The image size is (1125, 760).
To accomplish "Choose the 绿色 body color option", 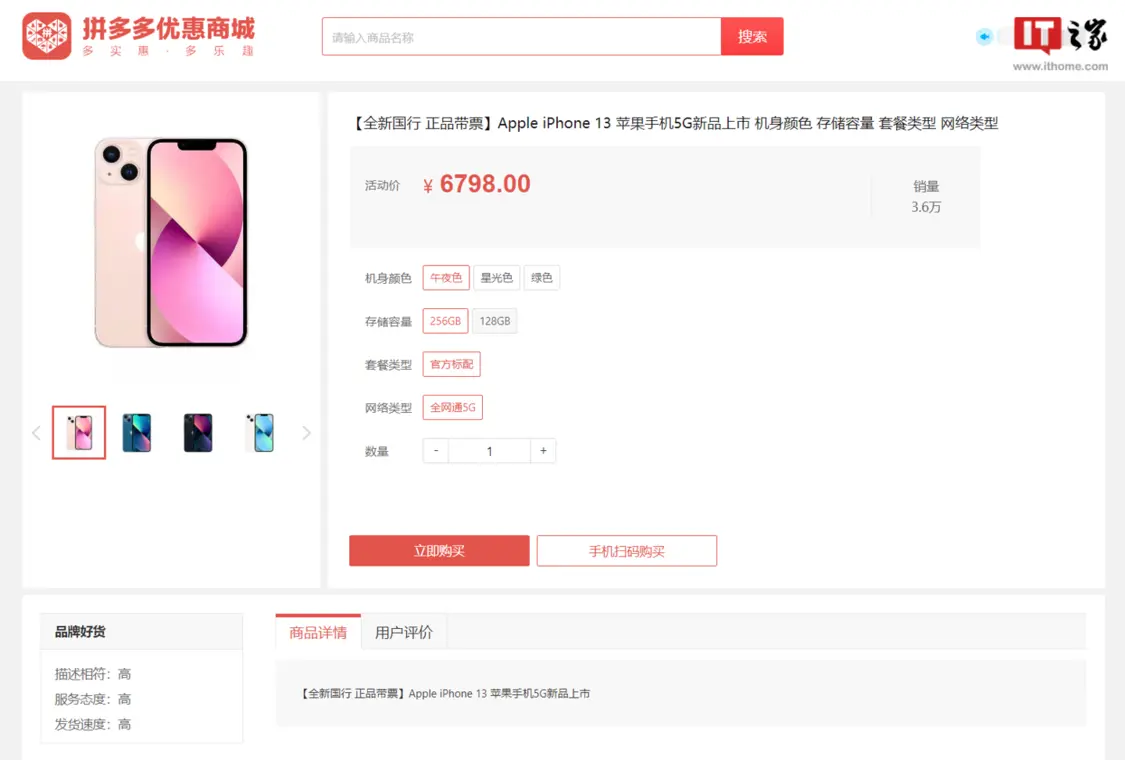I will click(x=542, y=278).
